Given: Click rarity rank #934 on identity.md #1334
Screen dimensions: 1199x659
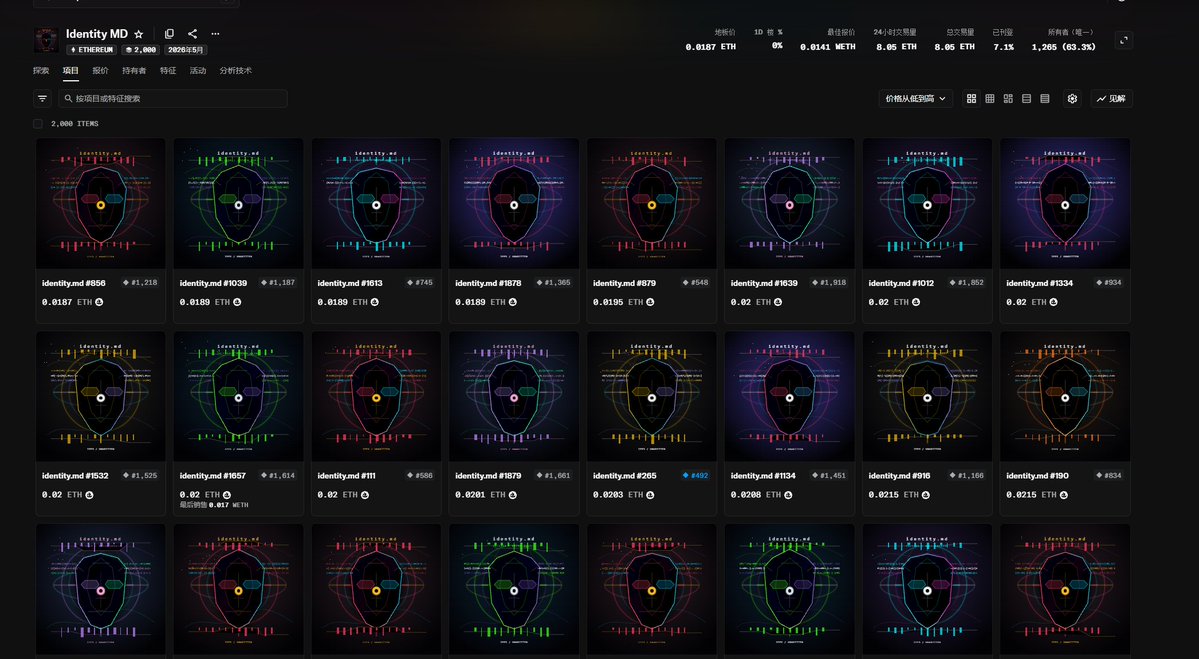Looking at the screenshot, I should pos(1109,283).
